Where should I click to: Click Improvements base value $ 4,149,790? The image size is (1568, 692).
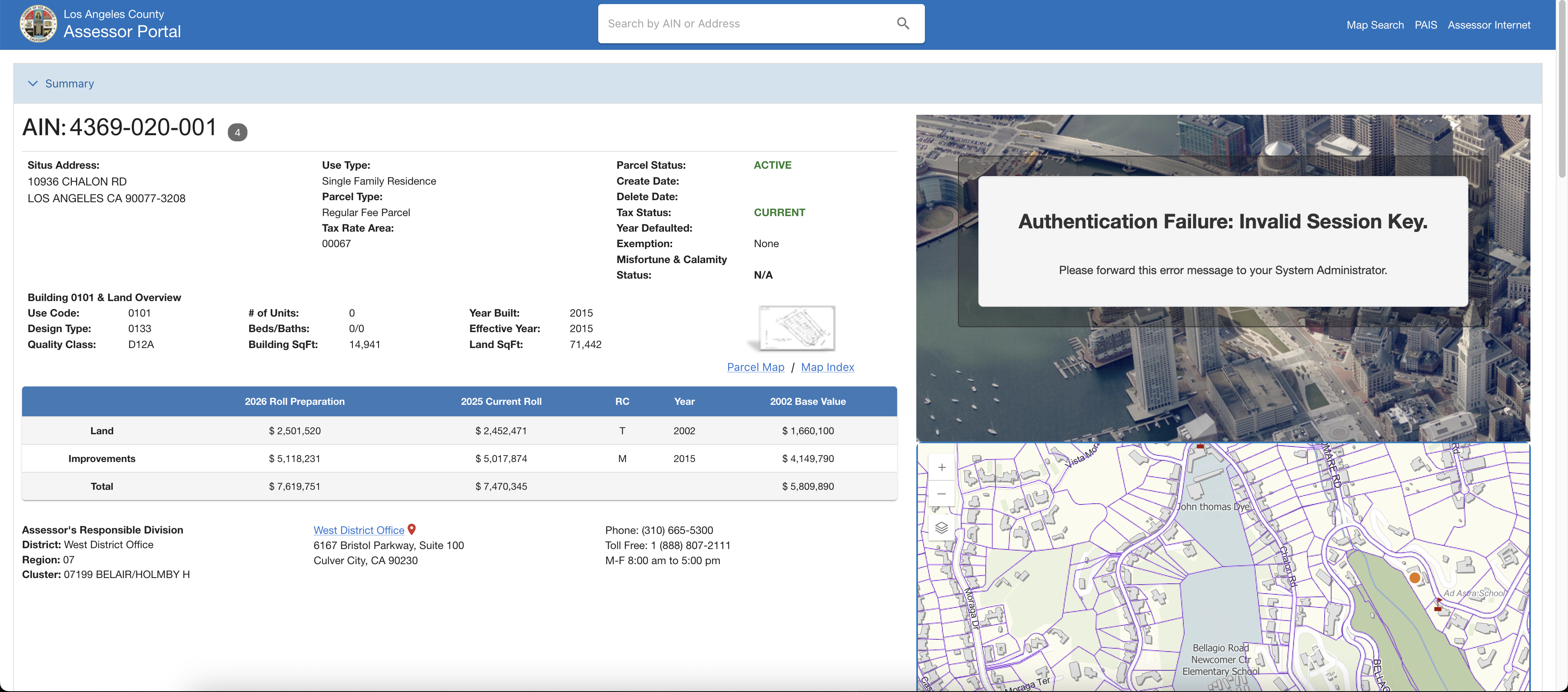pos(808,459)
